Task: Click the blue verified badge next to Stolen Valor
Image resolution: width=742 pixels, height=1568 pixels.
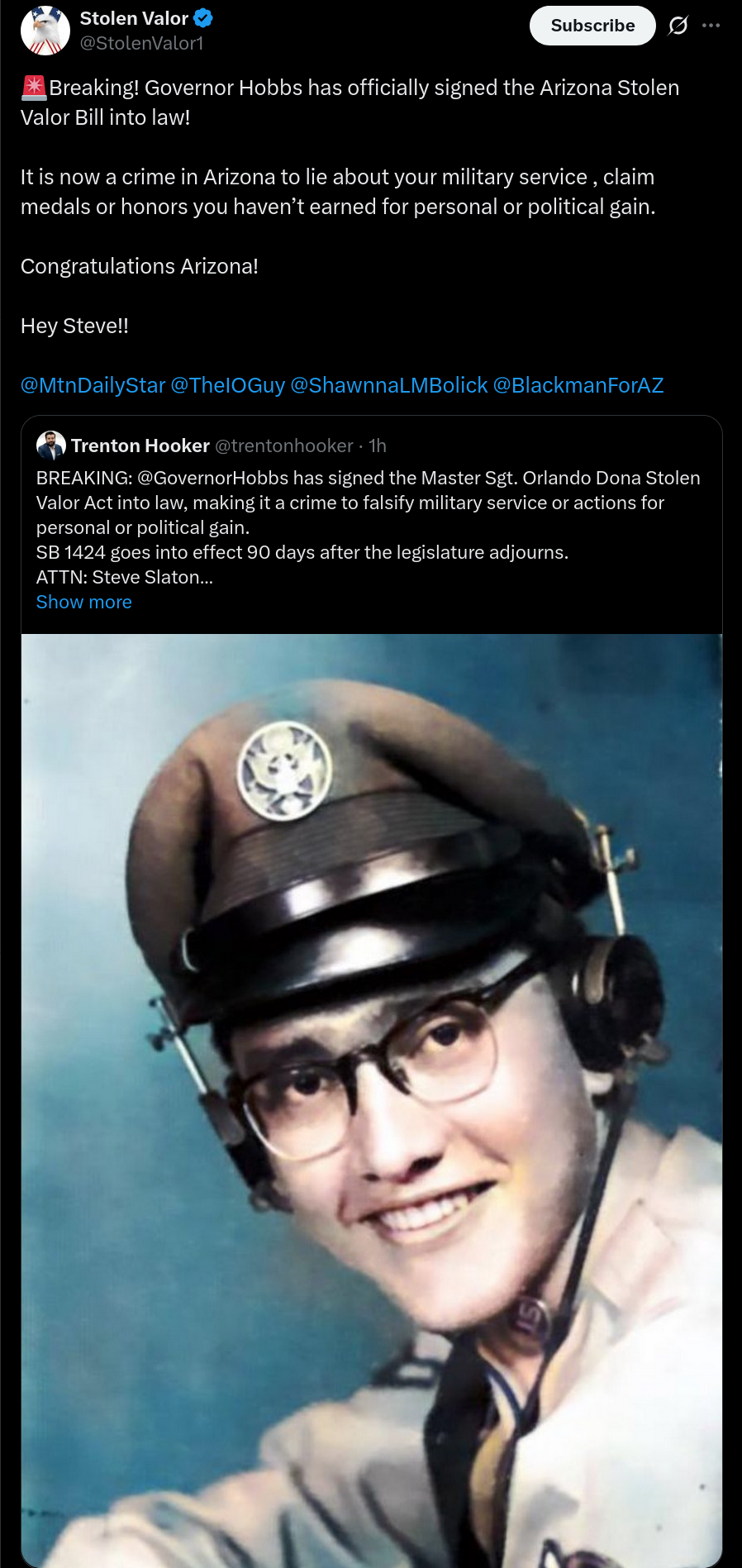Action: click(x=203, y=18)
